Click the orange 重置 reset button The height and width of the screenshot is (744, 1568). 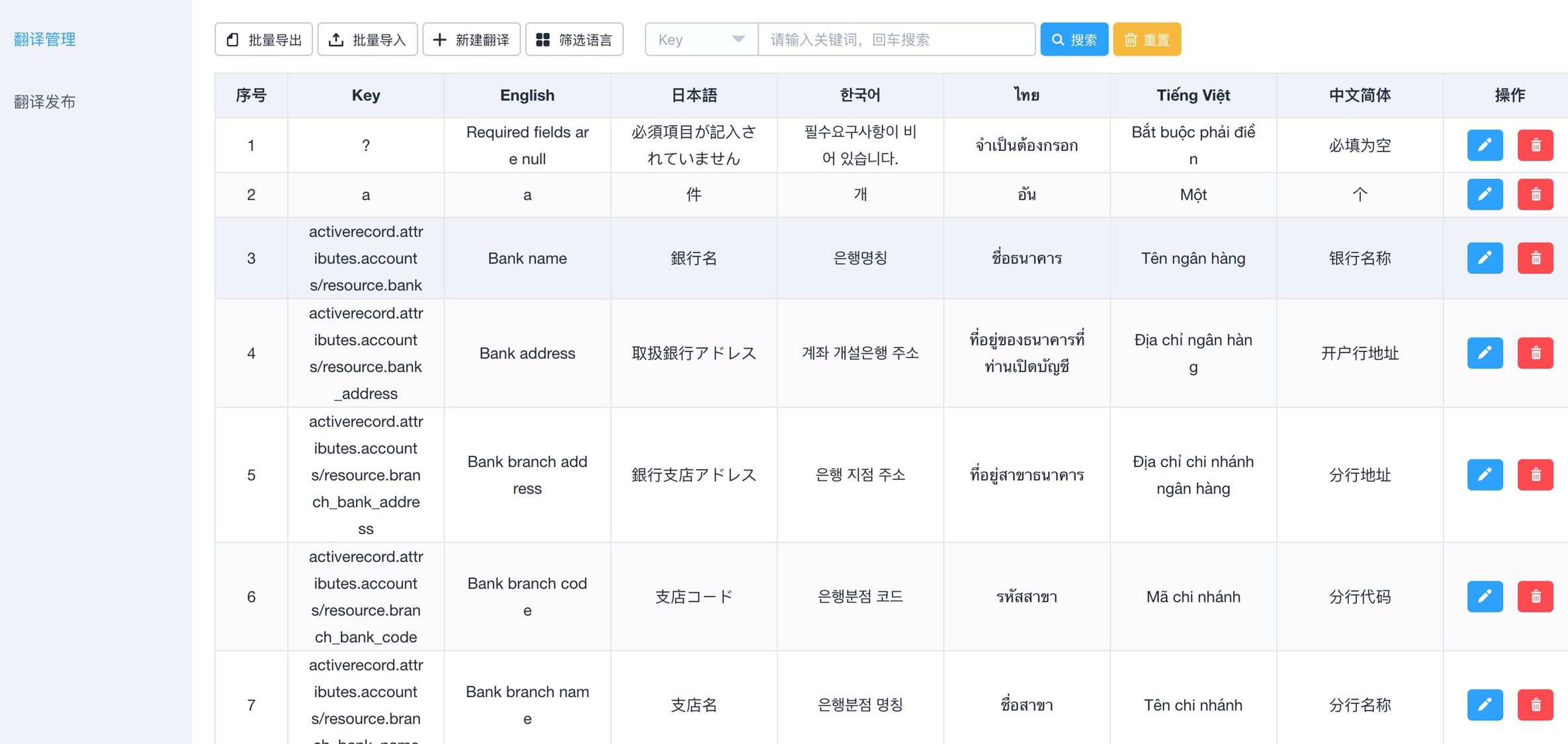[x=1147, y=40]
